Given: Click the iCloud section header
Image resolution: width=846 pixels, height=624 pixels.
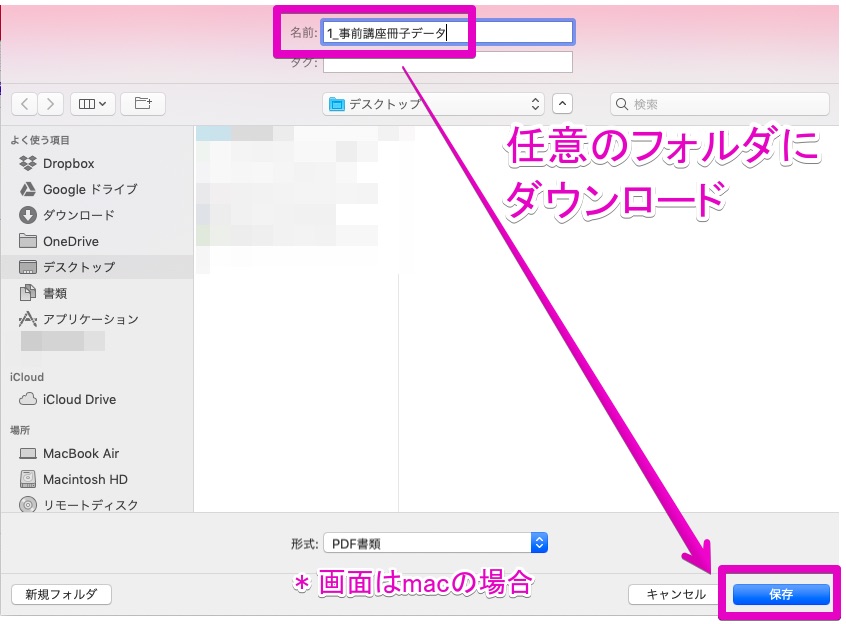Looking at the screenshot, I should click(x=27, y=377).
